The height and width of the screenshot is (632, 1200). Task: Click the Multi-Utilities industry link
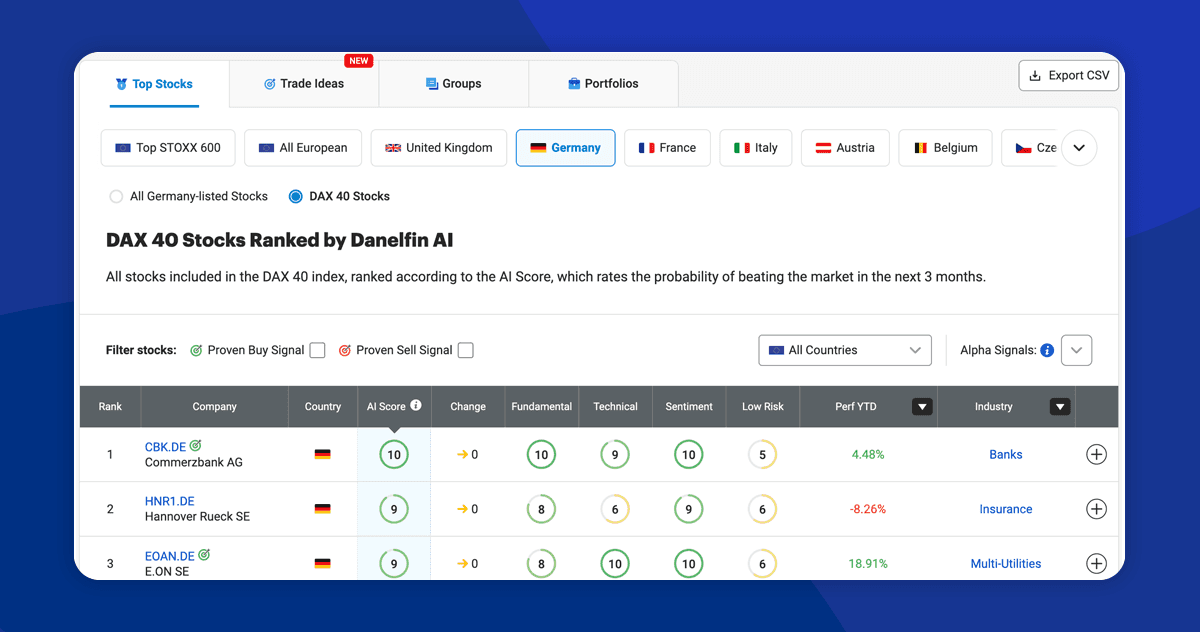(1006, 564)
